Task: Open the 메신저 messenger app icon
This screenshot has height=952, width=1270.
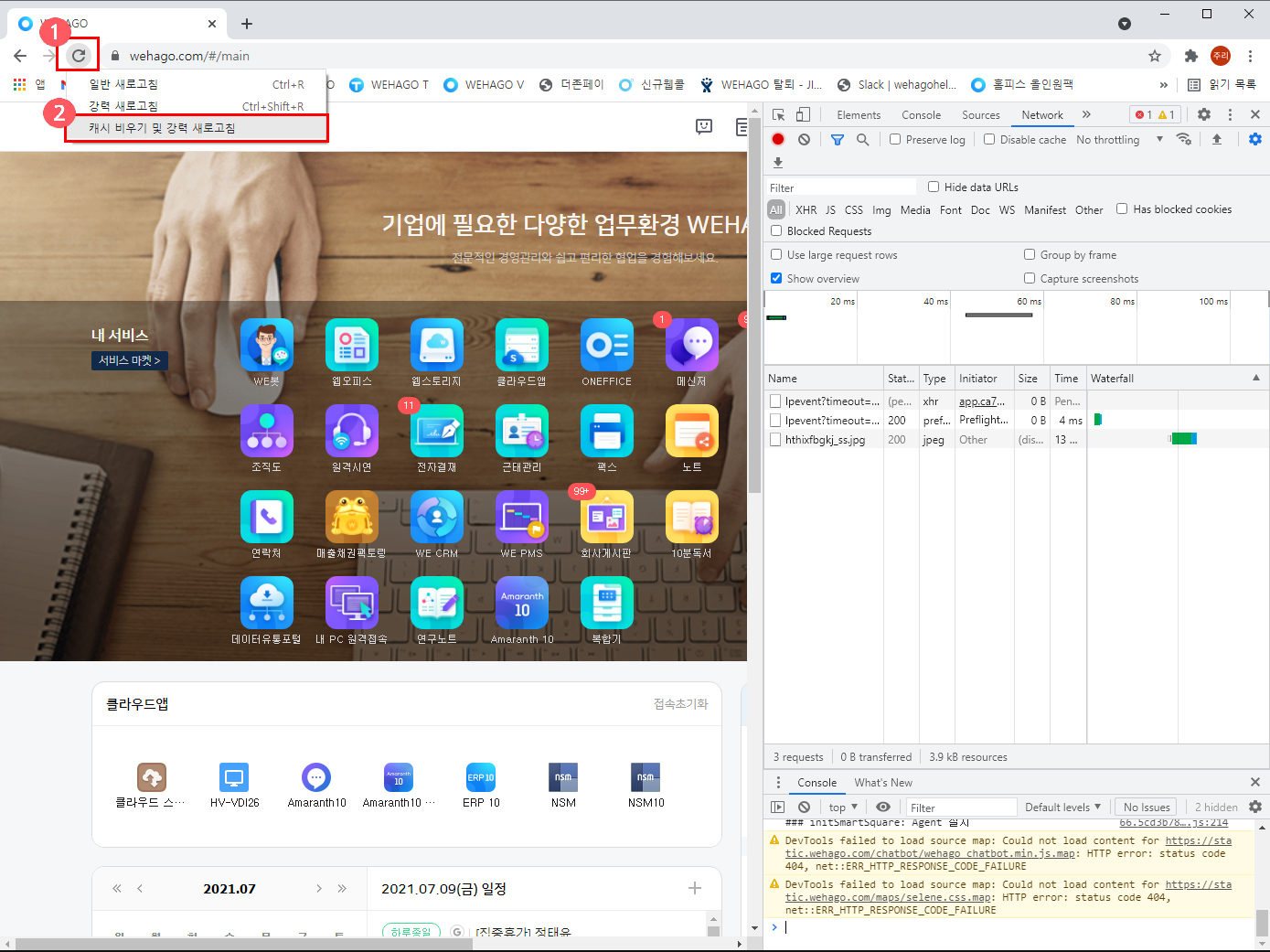Action: click(x=691, y=346)
